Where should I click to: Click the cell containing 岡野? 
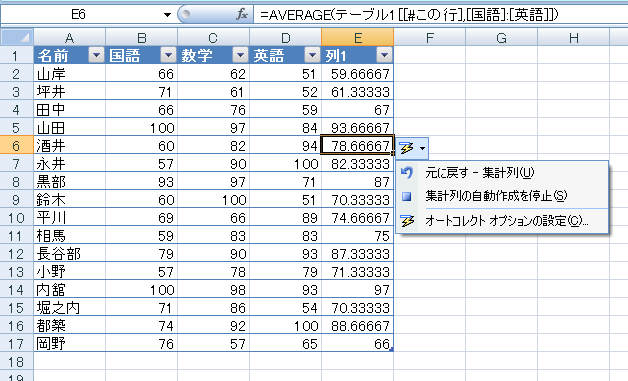(x=70, y=343)
